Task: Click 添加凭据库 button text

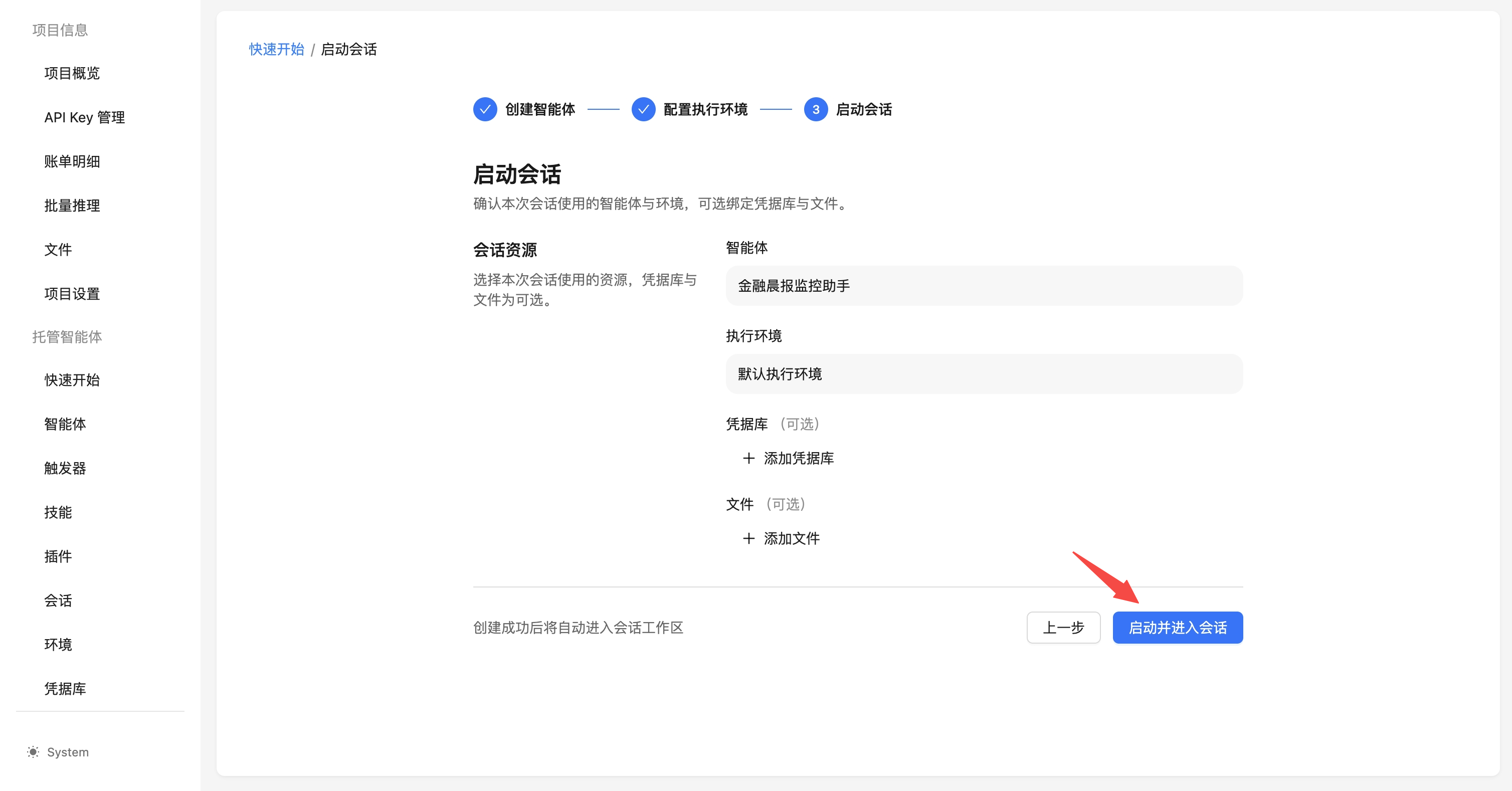Action: tap(798, 458)
